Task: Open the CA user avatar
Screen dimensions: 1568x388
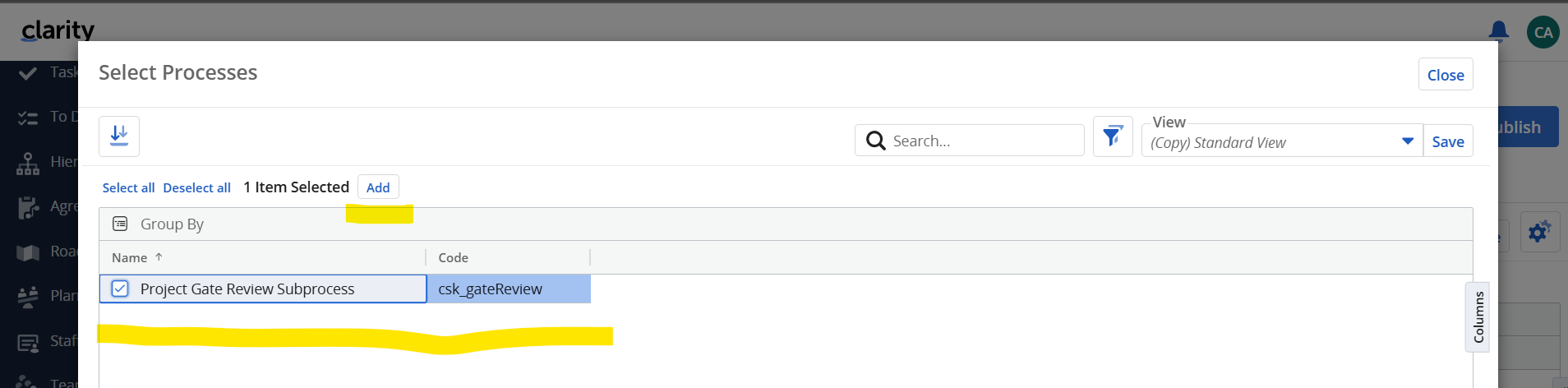Action: click(1543, 32)
